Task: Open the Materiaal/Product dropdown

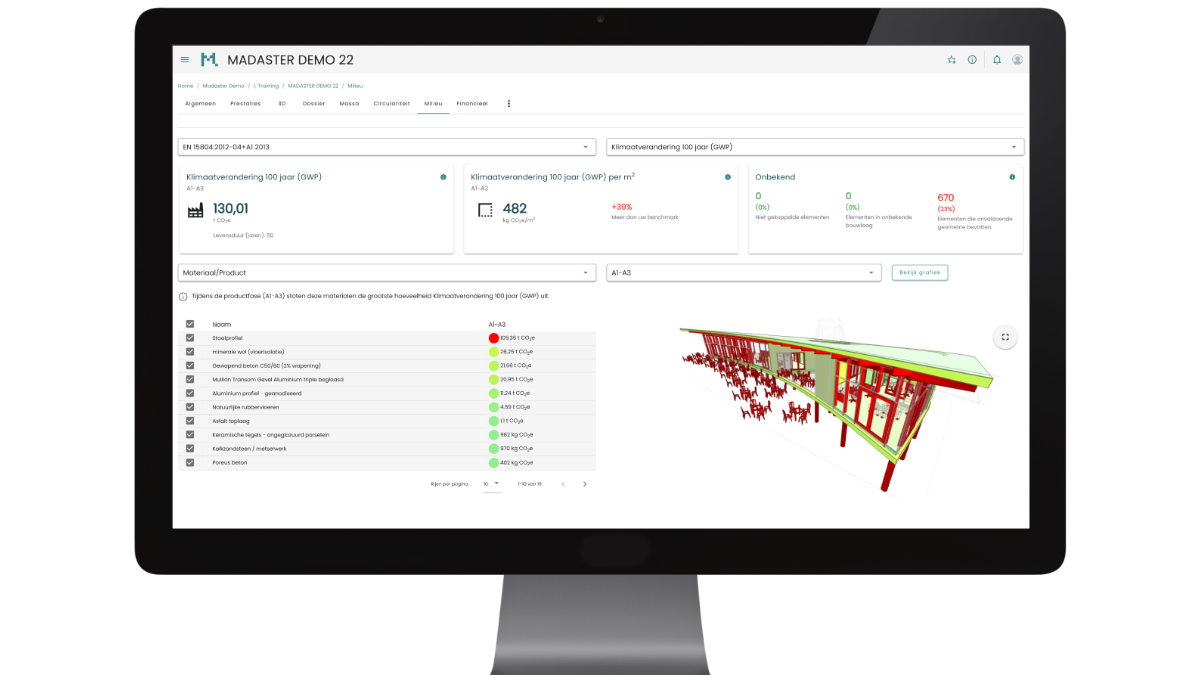Action: 387,272
